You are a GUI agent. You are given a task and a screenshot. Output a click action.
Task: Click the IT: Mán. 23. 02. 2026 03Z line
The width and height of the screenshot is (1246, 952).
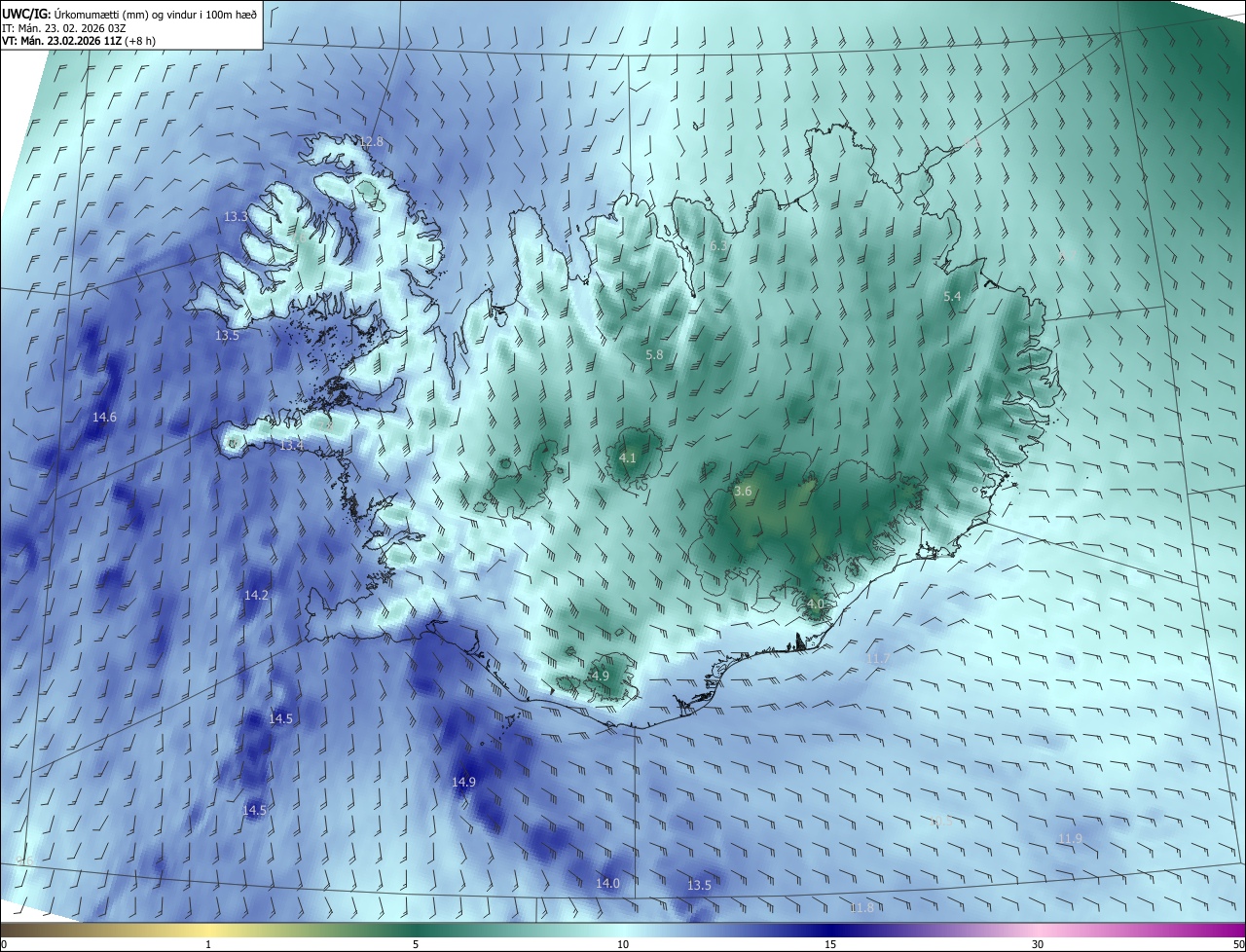pos(62,28)
